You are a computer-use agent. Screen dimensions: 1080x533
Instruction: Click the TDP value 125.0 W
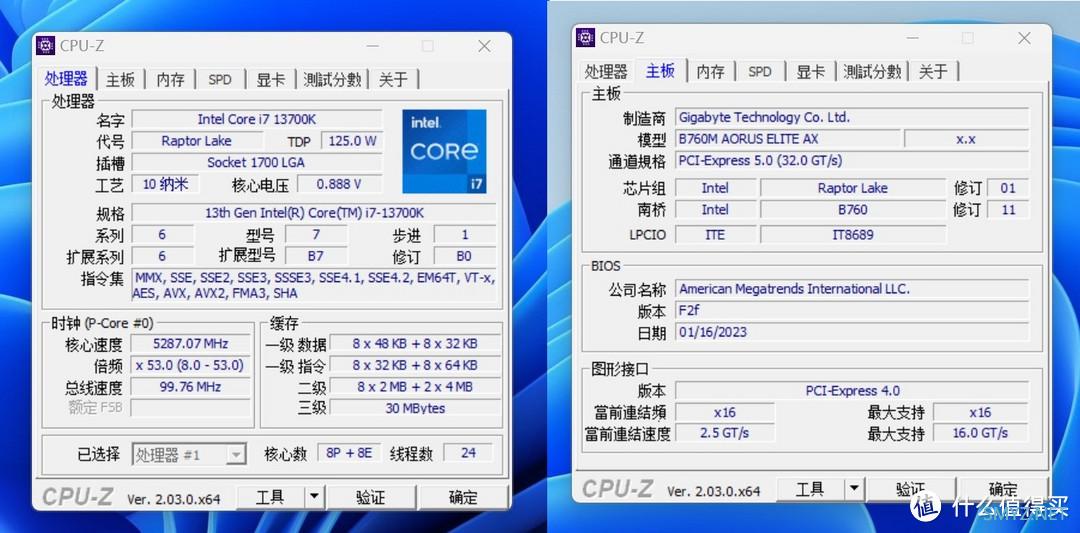point(352,141)
